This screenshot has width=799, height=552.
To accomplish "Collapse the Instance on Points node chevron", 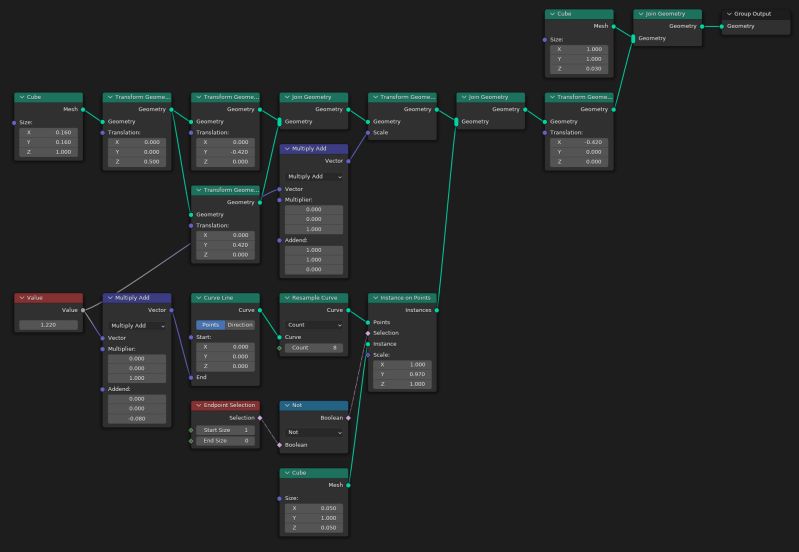I will pyautogui.click(x=376, y=298).
